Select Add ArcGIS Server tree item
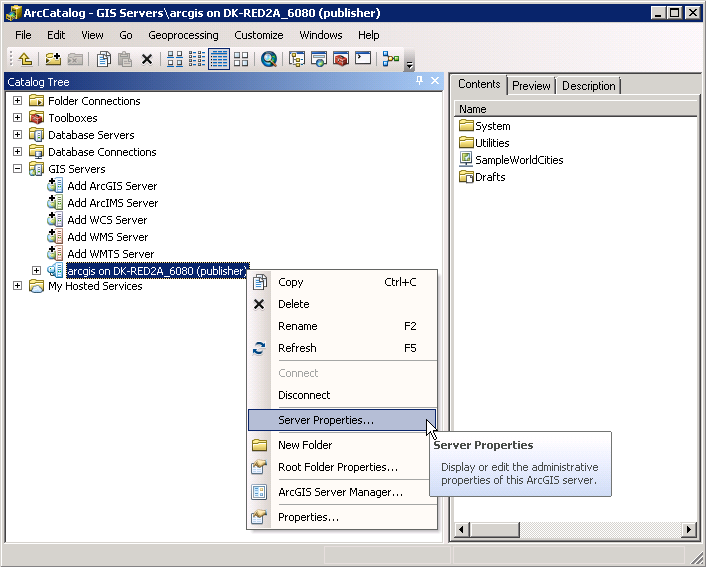This screenshot has width=706, height=567. [112, 186]
